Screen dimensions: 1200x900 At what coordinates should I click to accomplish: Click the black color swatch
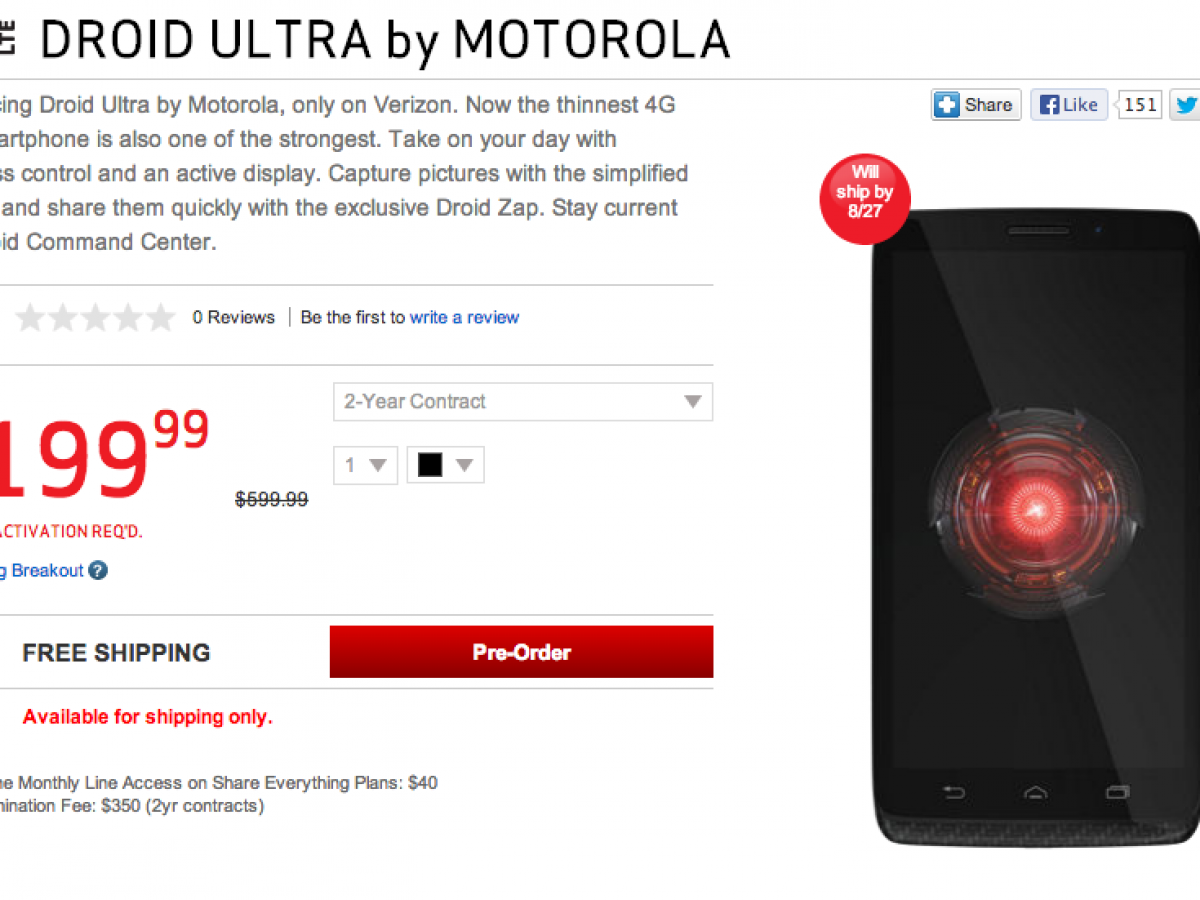(x=430, y=465)
